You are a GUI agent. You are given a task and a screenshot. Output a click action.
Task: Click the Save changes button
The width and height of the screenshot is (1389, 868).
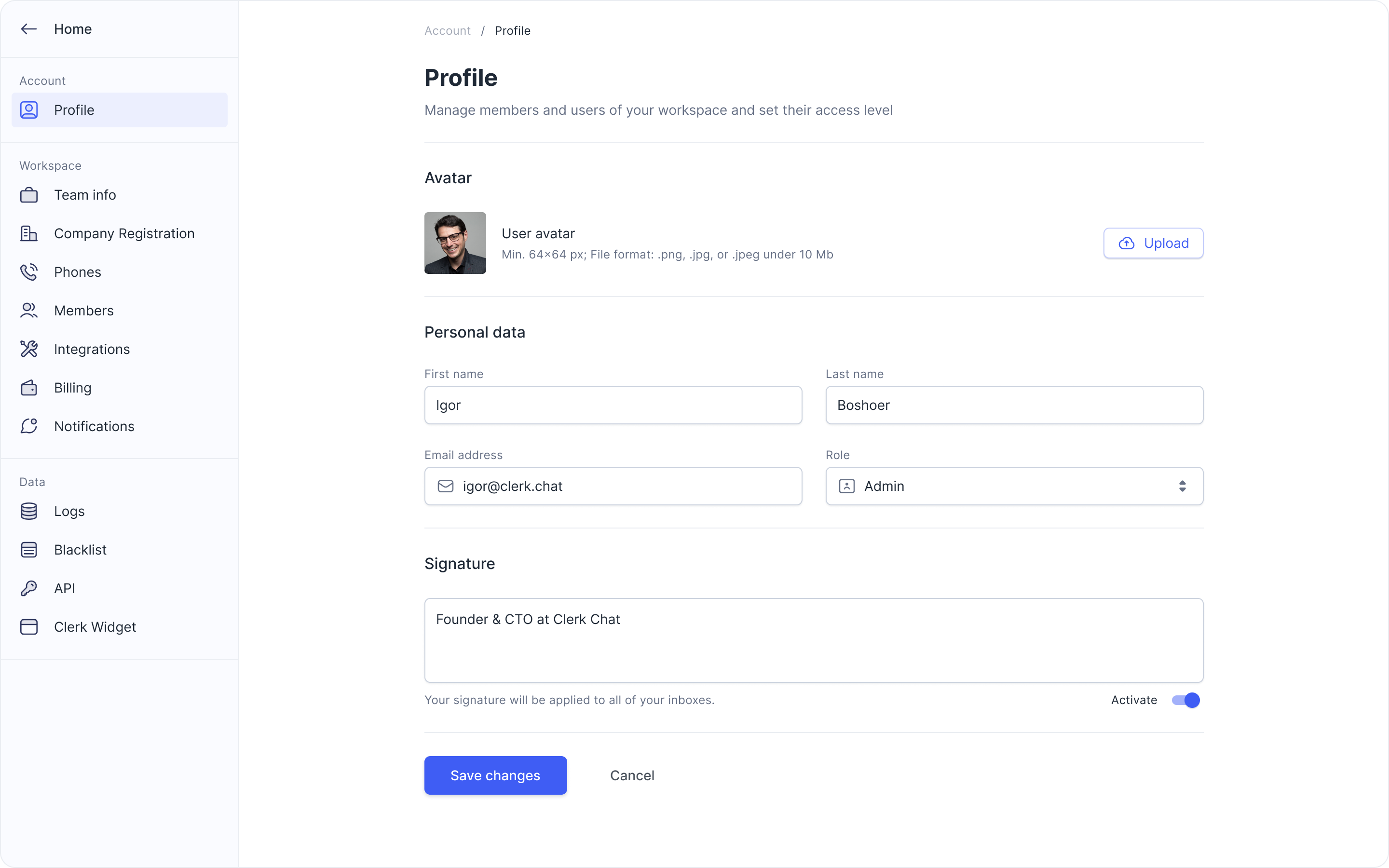(495, 775)
